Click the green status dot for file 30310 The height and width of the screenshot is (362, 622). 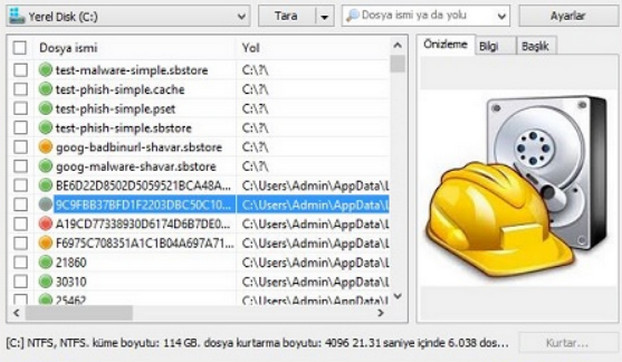(x=46, y=282)
